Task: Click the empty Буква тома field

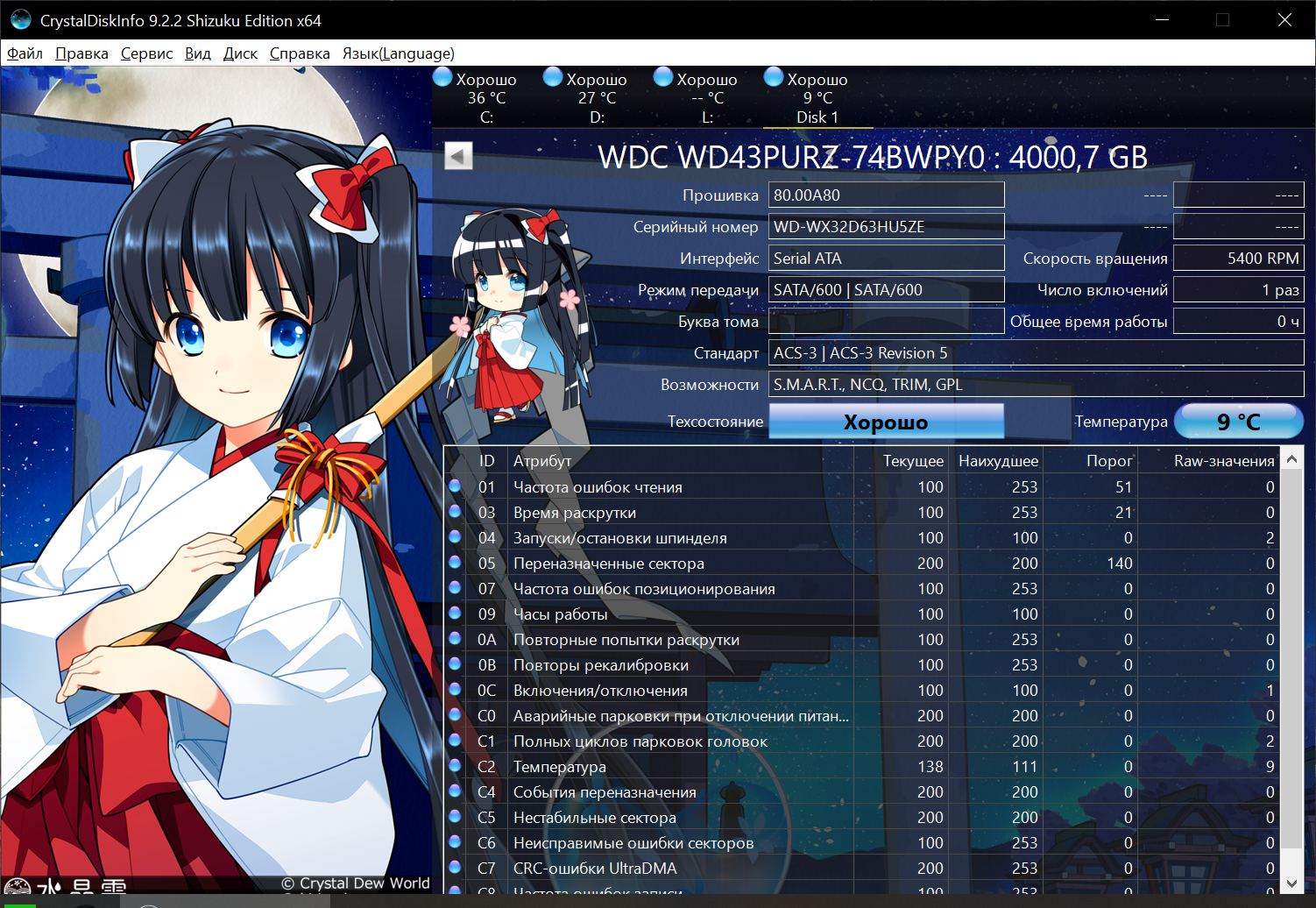Action: click(x=886, y=321)
